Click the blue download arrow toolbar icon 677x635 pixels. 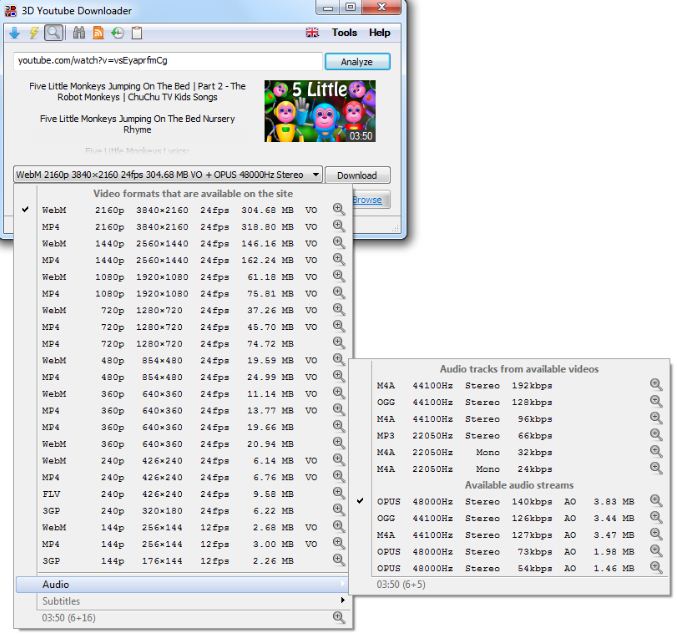14,33
